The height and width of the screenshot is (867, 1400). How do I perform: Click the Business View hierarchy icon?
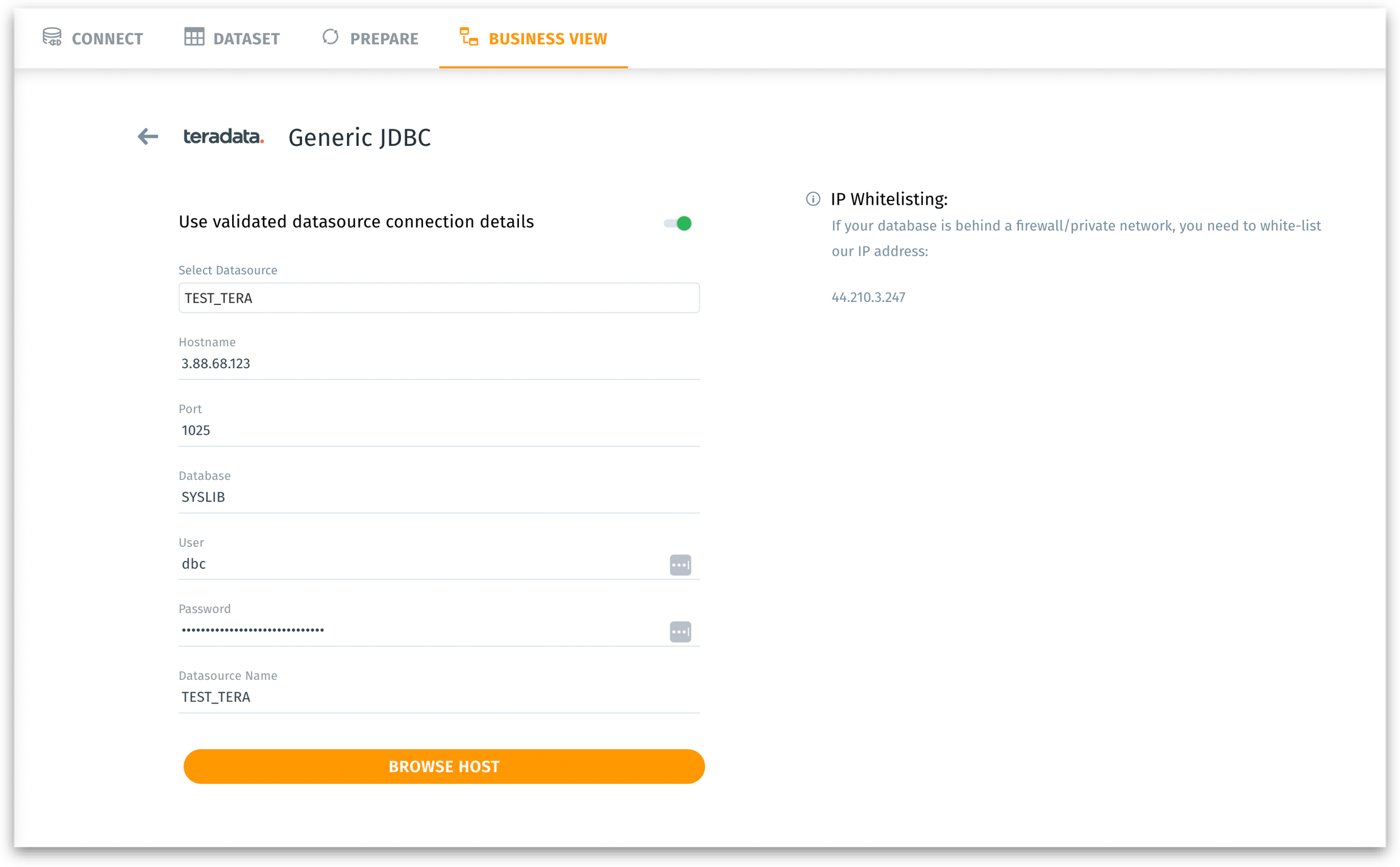tap(468, 37)
